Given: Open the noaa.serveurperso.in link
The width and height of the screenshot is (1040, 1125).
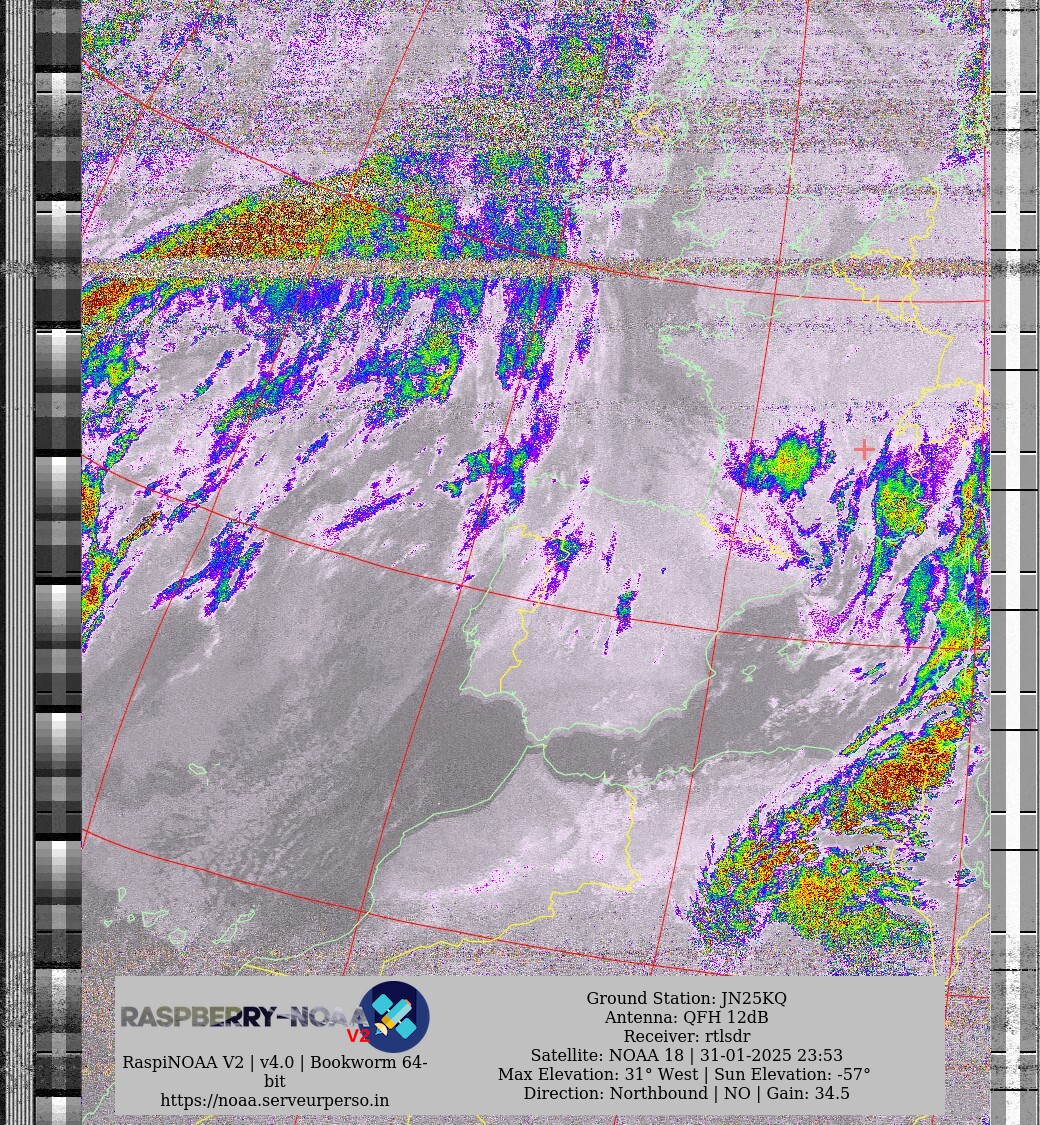Looking at the screenshot, I should 274,1100.
